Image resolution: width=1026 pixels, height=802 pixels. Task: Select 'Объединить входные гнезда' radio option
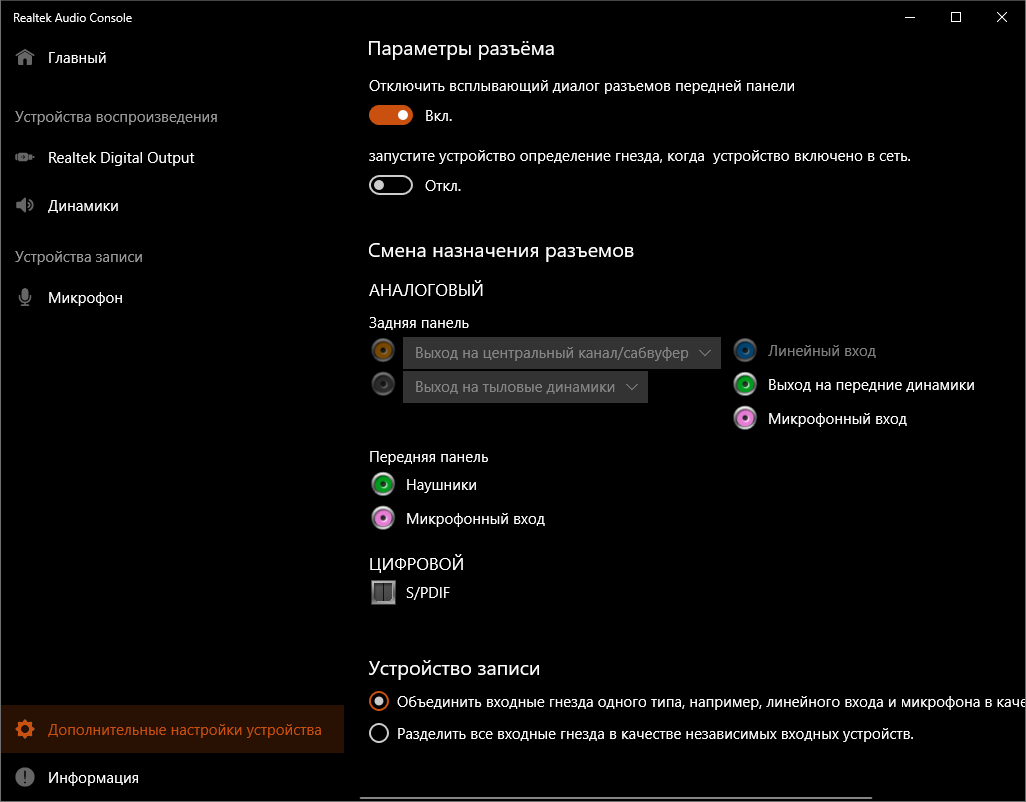point(379,700)
